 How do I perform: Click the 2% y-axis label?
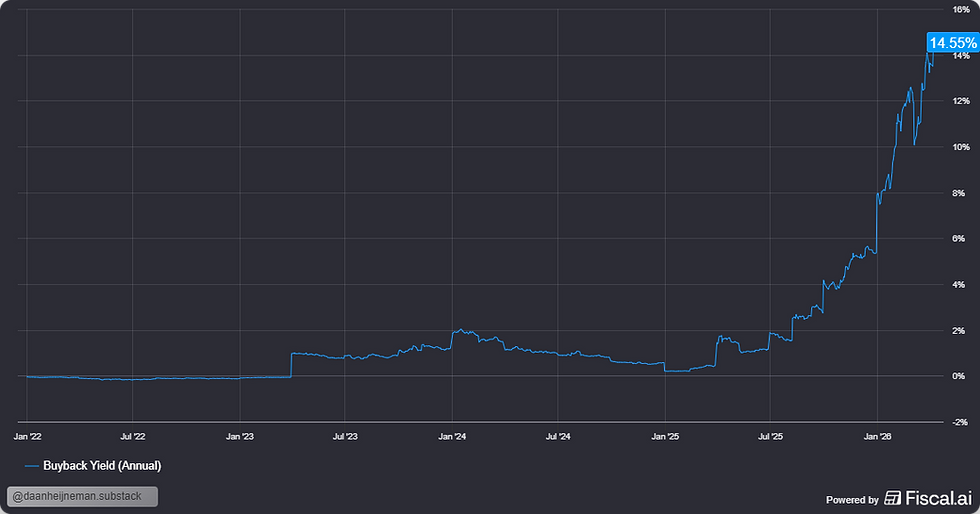pos(959,330)
